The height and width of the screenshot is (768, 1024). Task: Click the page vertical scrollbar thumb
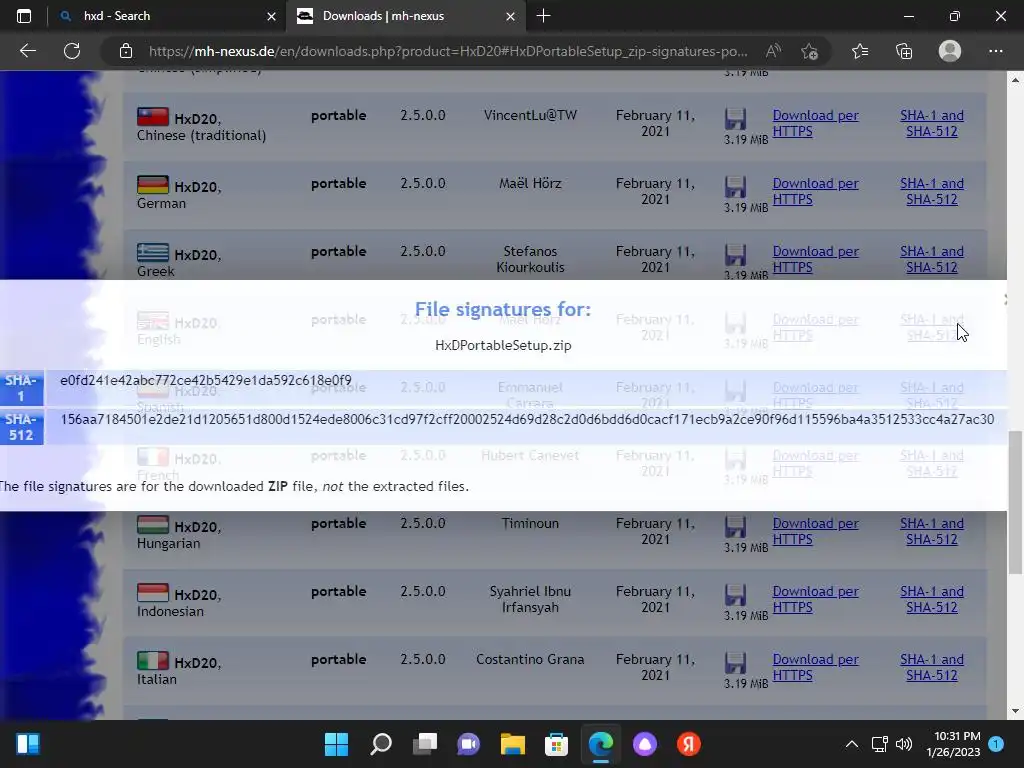1015,503
